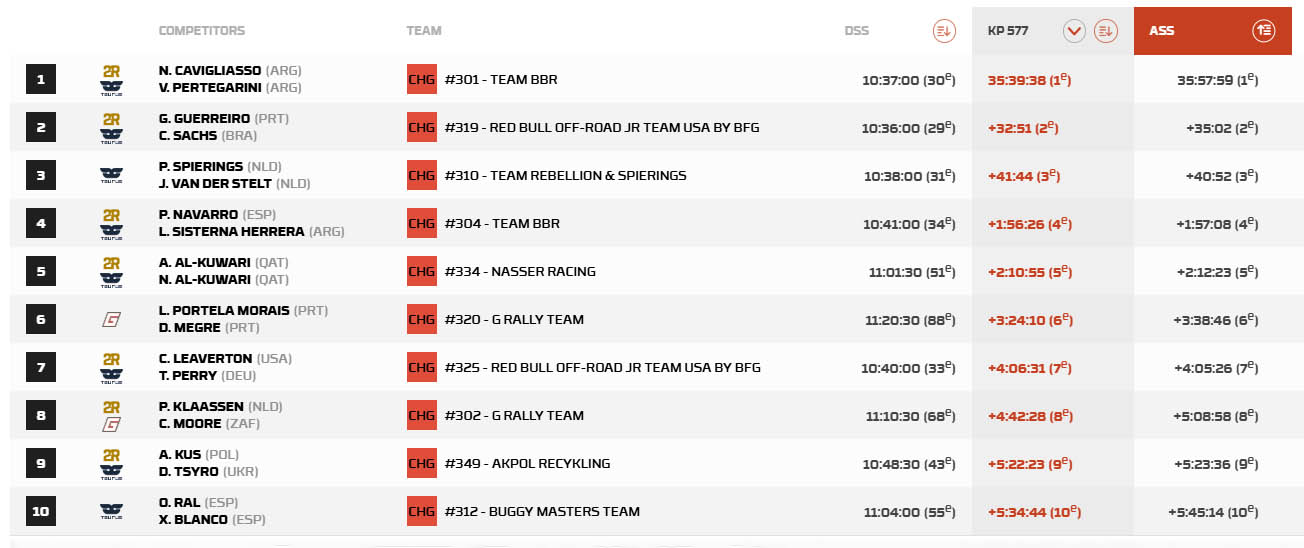Select the ASS column header
Screen dimensions: 1304x548
(1162, 31)
